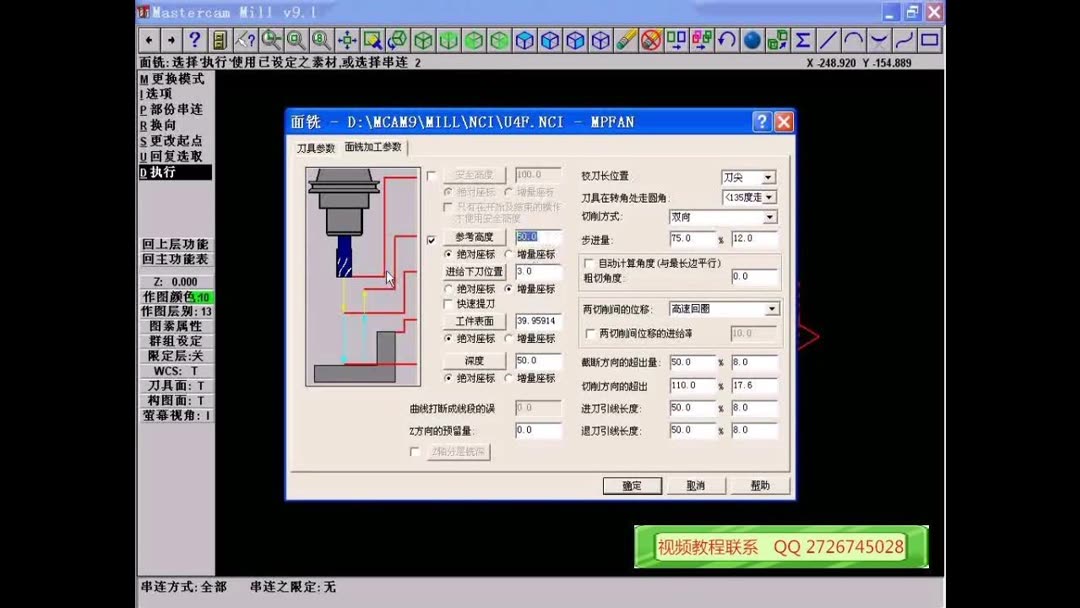1080x608 pixels.
Task: Select the shading sphere toolbar icon
Action: [x=753, y=41]
